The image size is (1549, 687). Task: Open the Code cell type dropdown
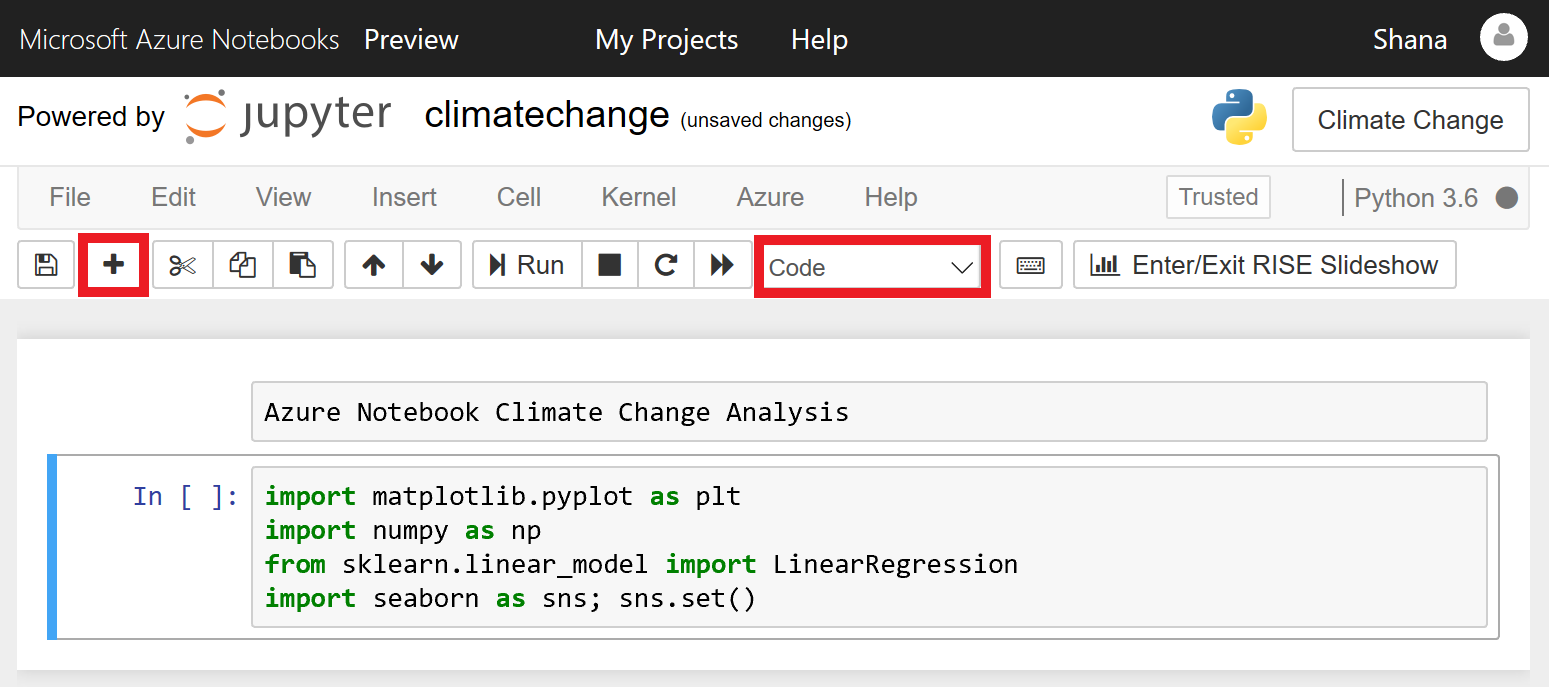coord(871,267)
